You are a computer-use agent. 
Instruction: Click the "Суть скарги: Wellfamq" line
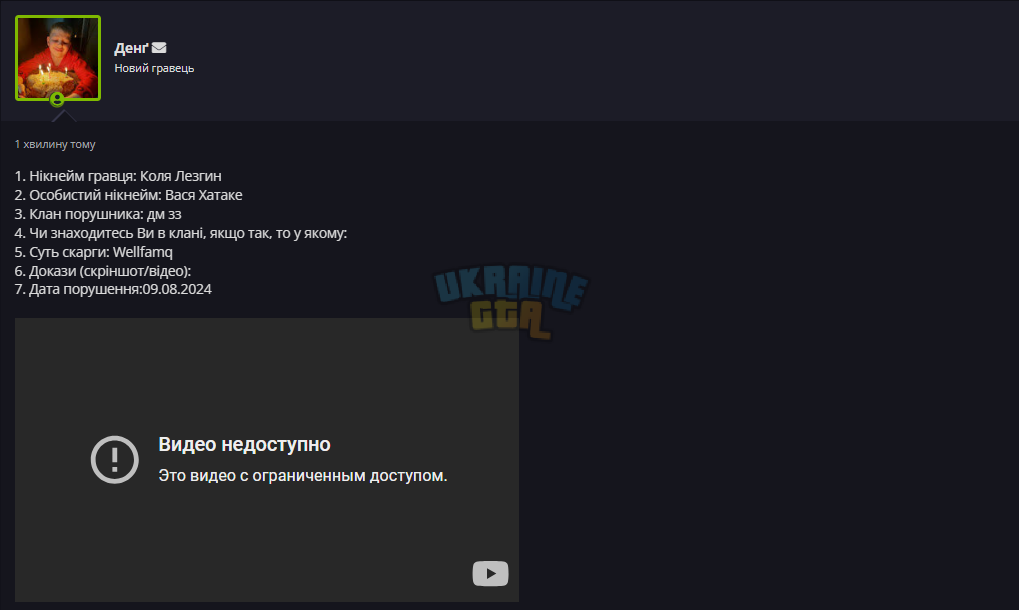[x=94, y=251]
